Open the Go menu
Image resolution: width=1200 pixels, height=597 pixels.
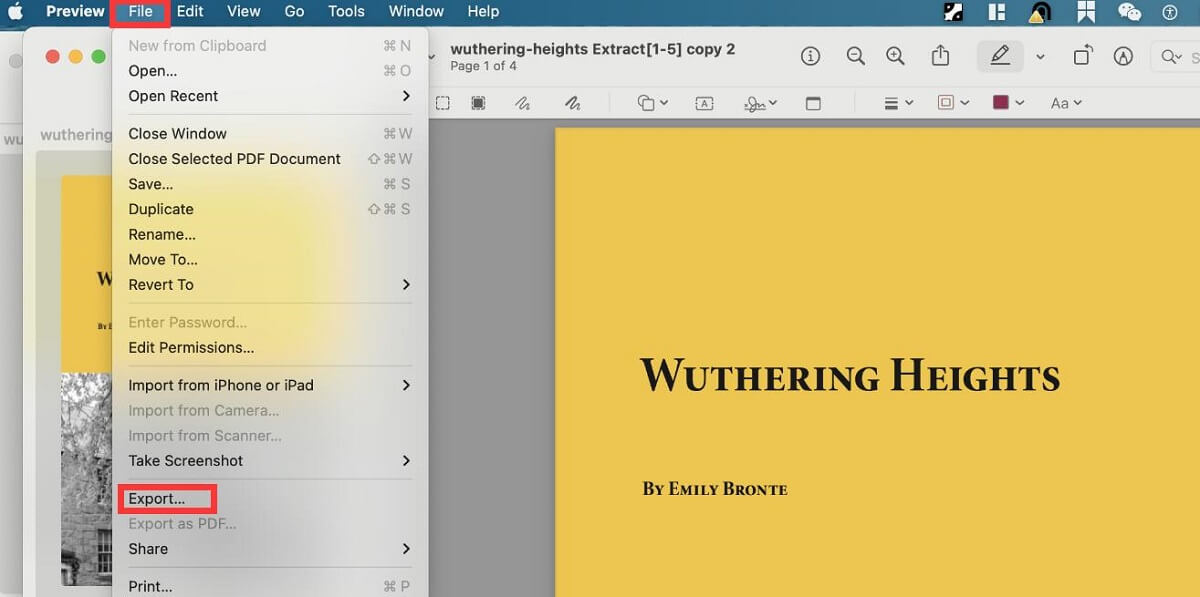pos(294,12)
